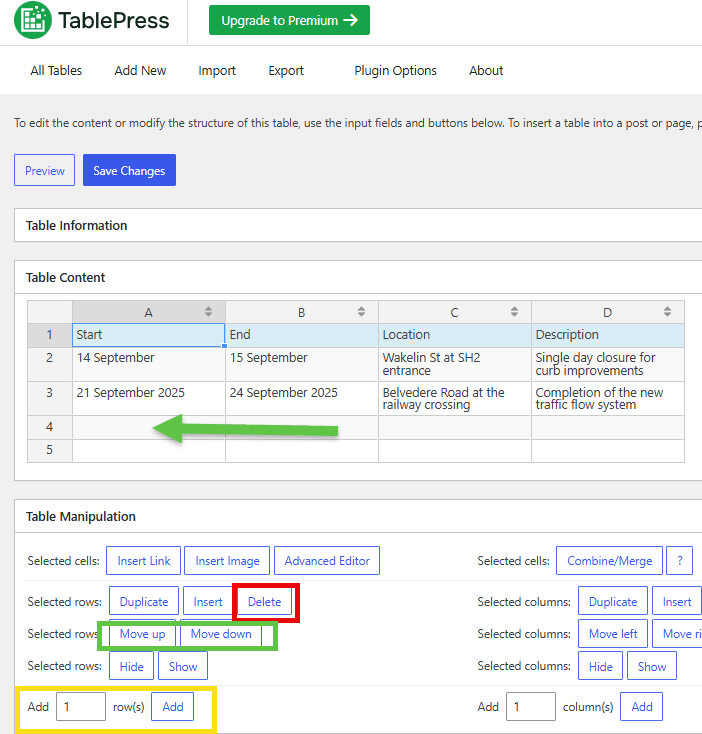The height and width of the screenshot is (734, 702).
Task: Sort column C using its arrows
Action: [514, 312]
